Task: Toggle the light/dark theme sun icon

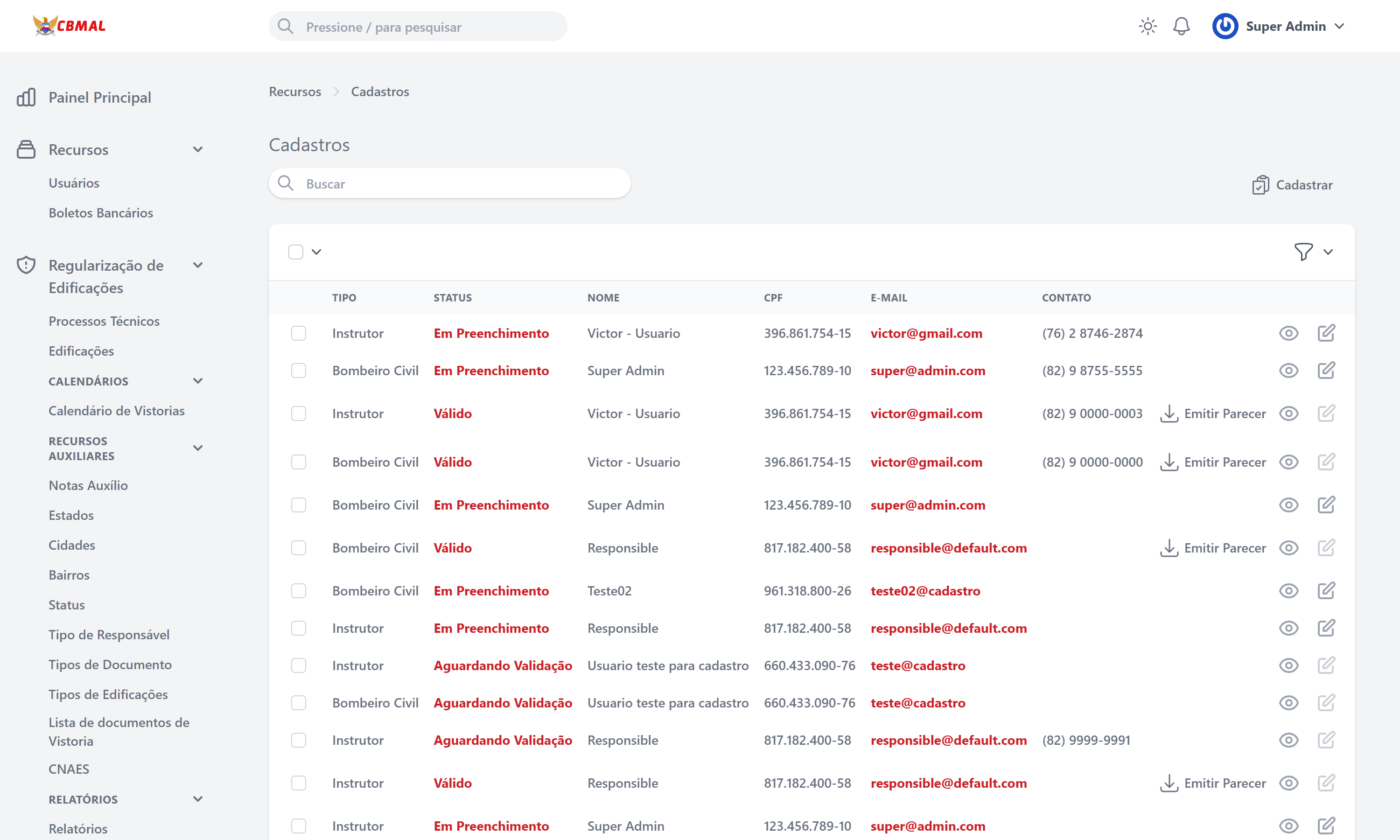Action: coord(1147,27)
